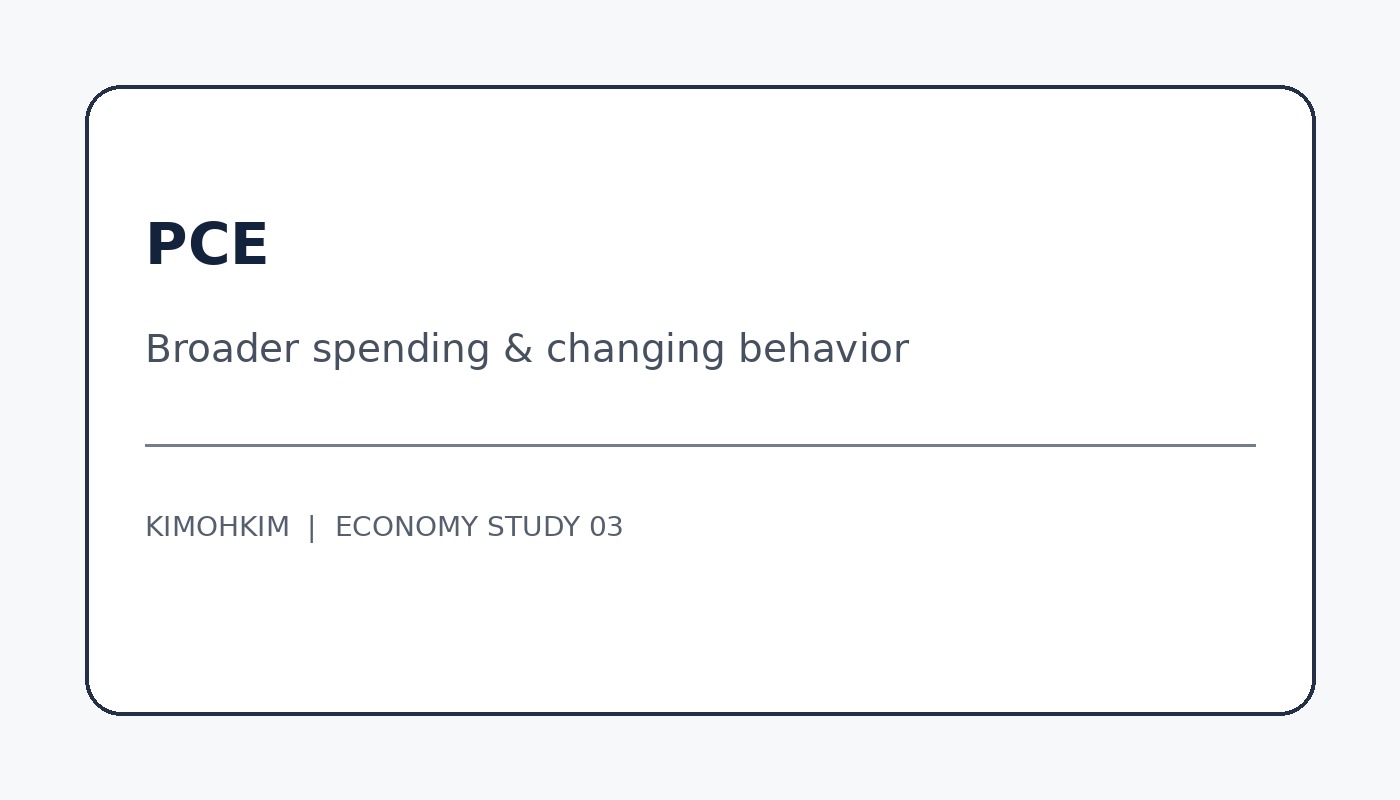The height and width of the screenshot is (800, 1400).
Task: Select the word changing in subtitle
Action: pos(635,351)
